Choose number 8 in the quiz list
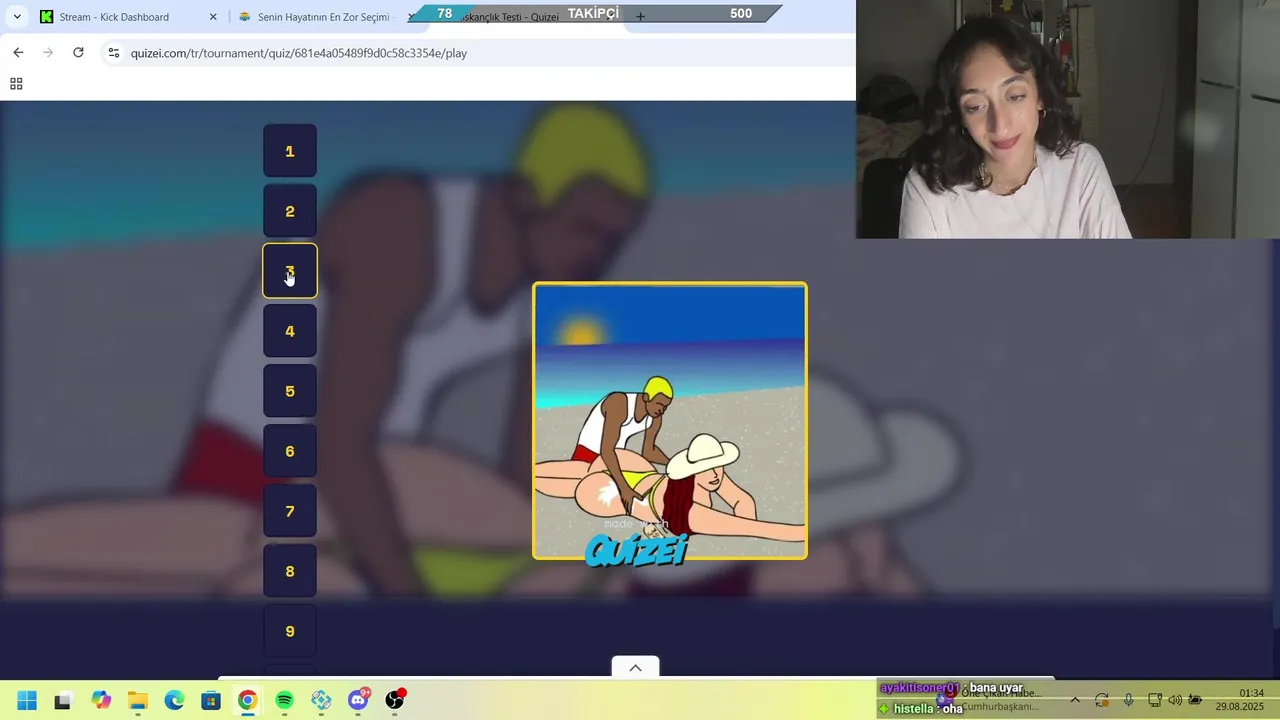The width and height of the screenshot is (1280, 720). tap(290, 571)
